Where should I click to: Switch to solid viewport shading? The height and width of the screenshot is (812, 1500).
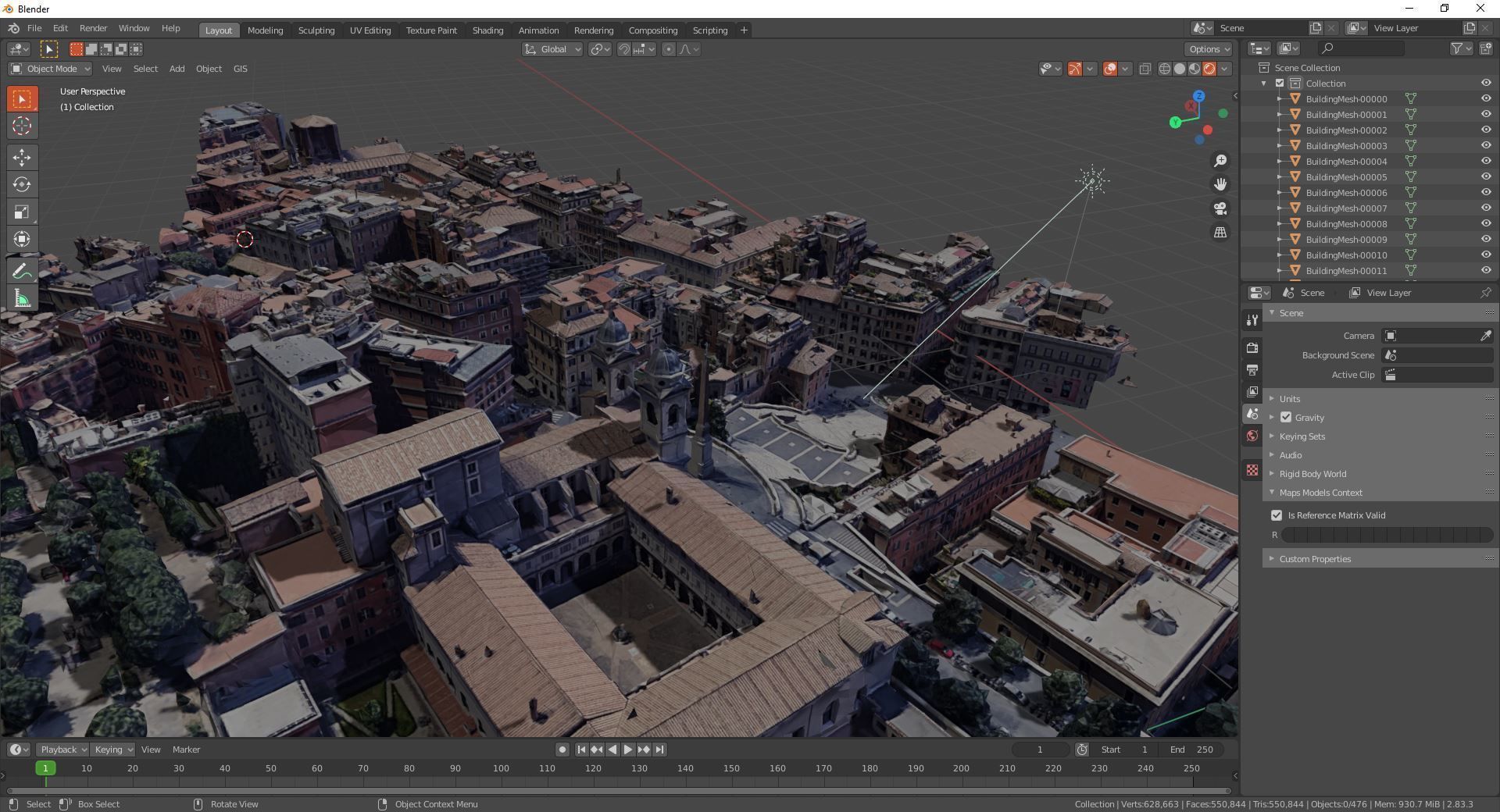(x=1180, y=69)
